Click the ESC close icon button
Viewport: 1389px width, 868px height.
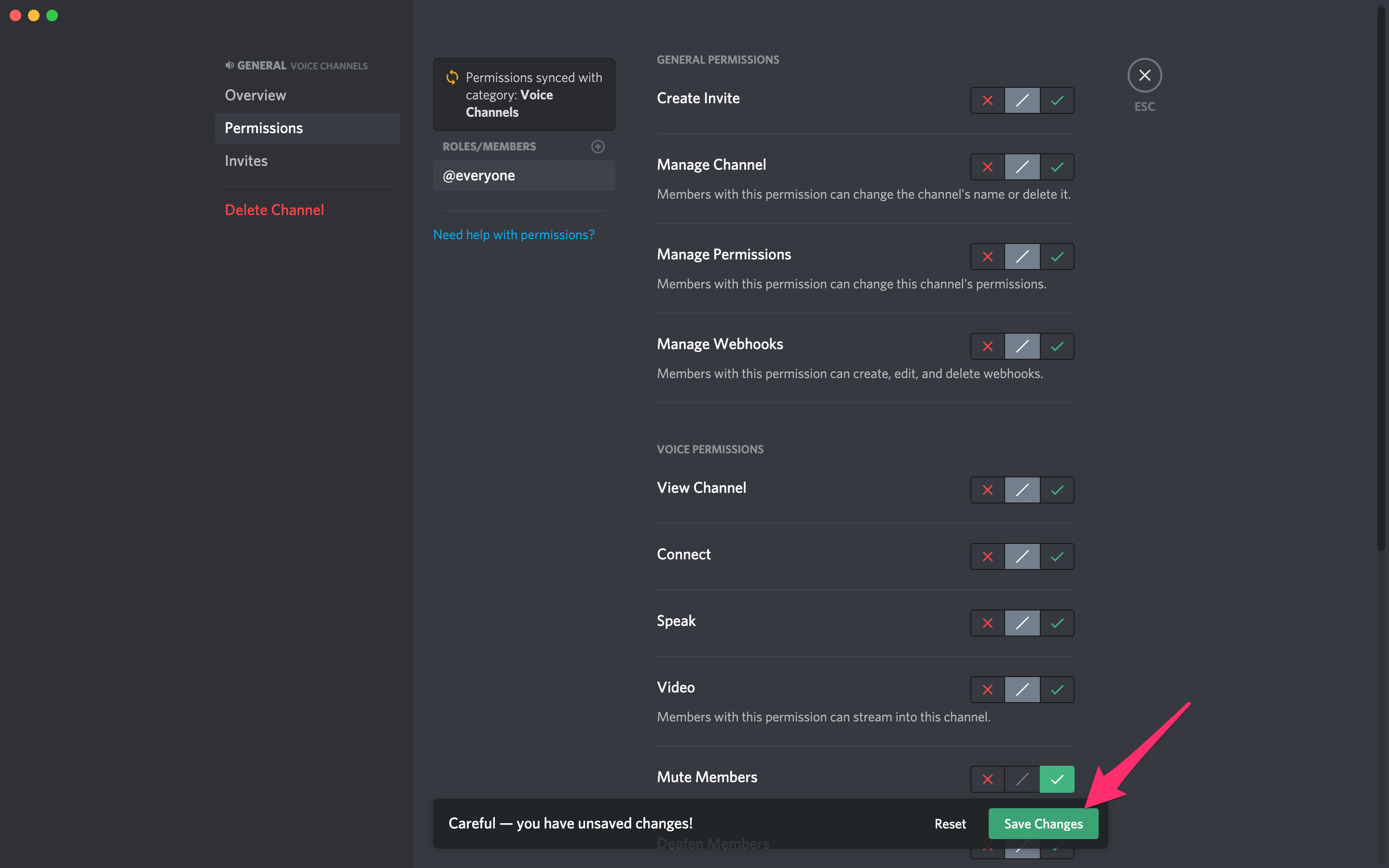click(x=1145, y=75)
